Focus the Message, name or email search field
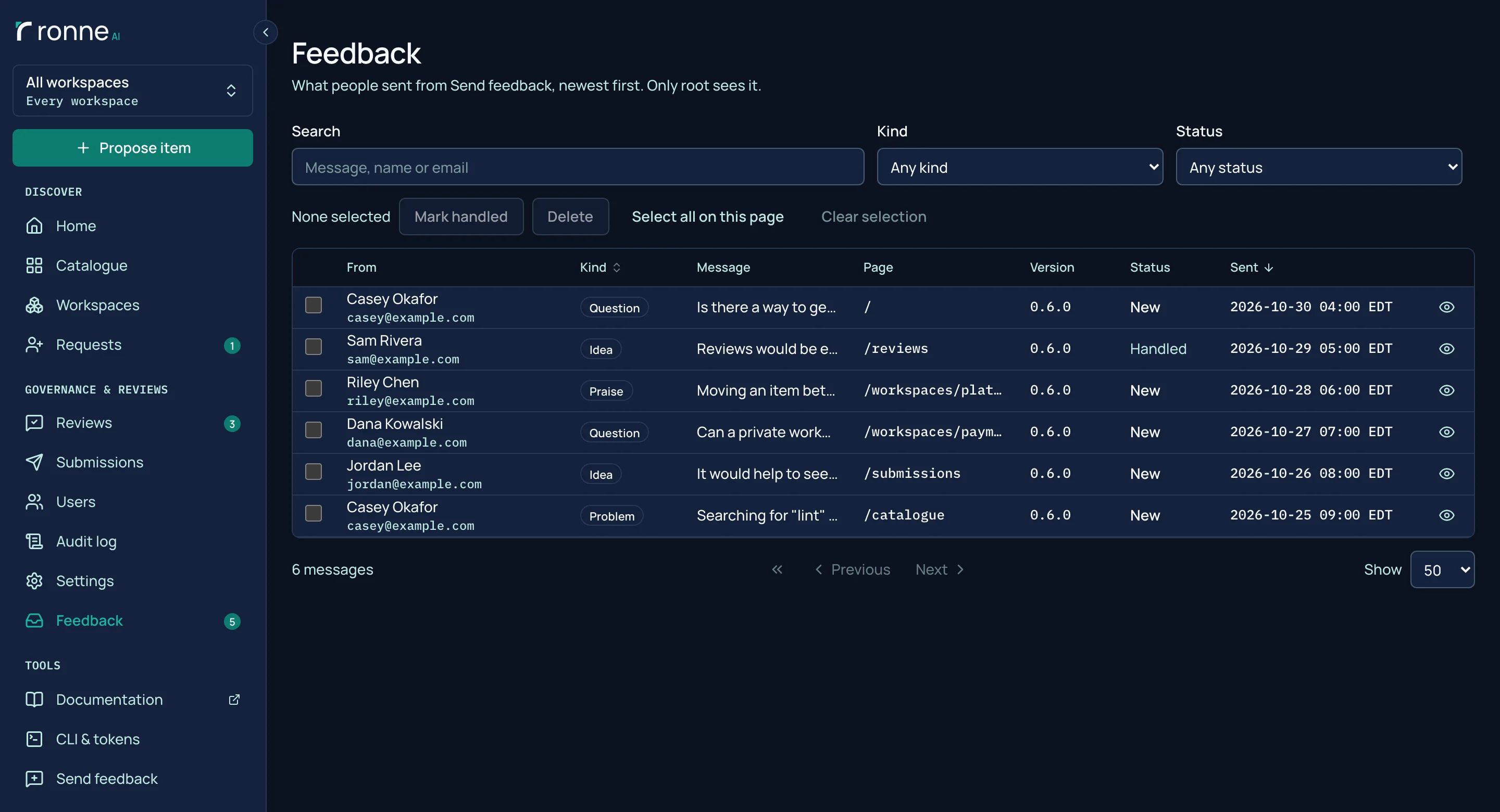This screenshot has height=812, width=1500. [578, 167]
